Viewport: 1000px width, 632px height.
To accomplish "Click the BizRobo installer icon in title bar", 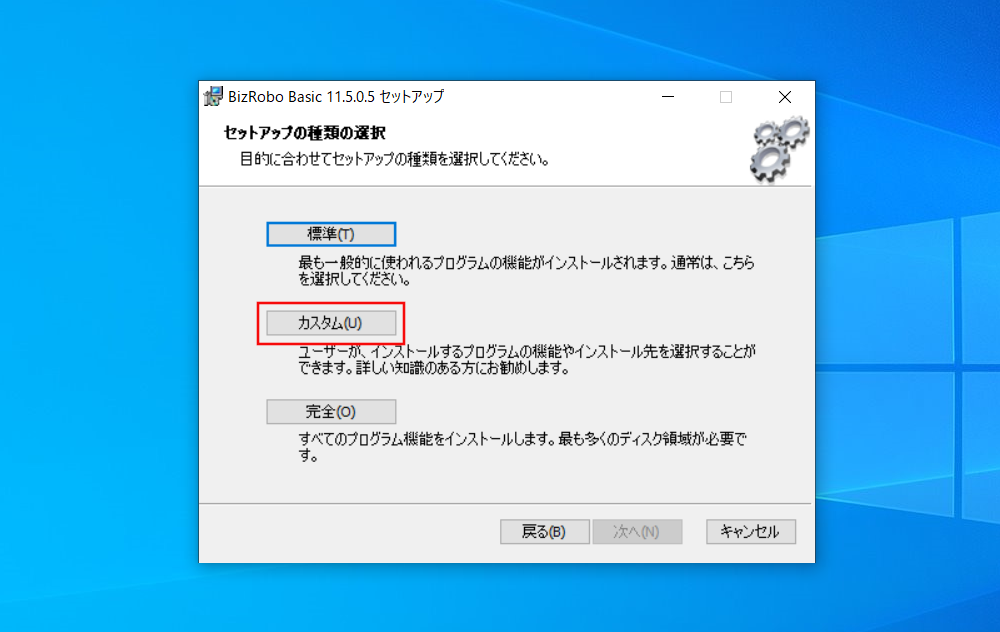I will click(213, 96).
